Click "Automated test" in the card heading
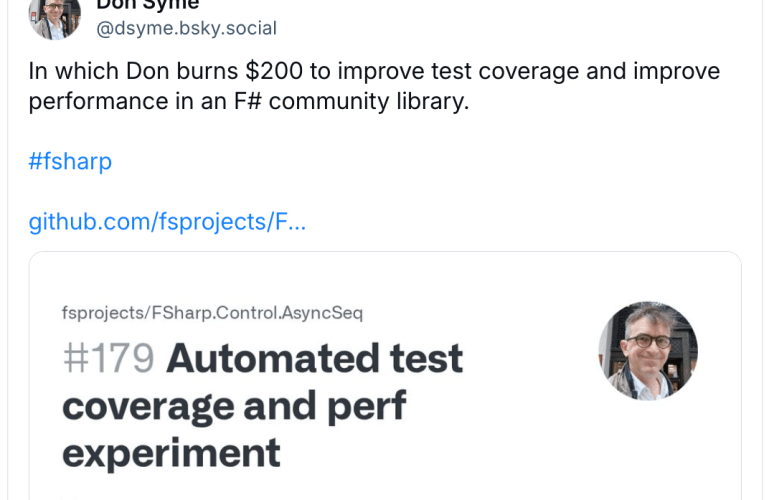 click(314, 358)
